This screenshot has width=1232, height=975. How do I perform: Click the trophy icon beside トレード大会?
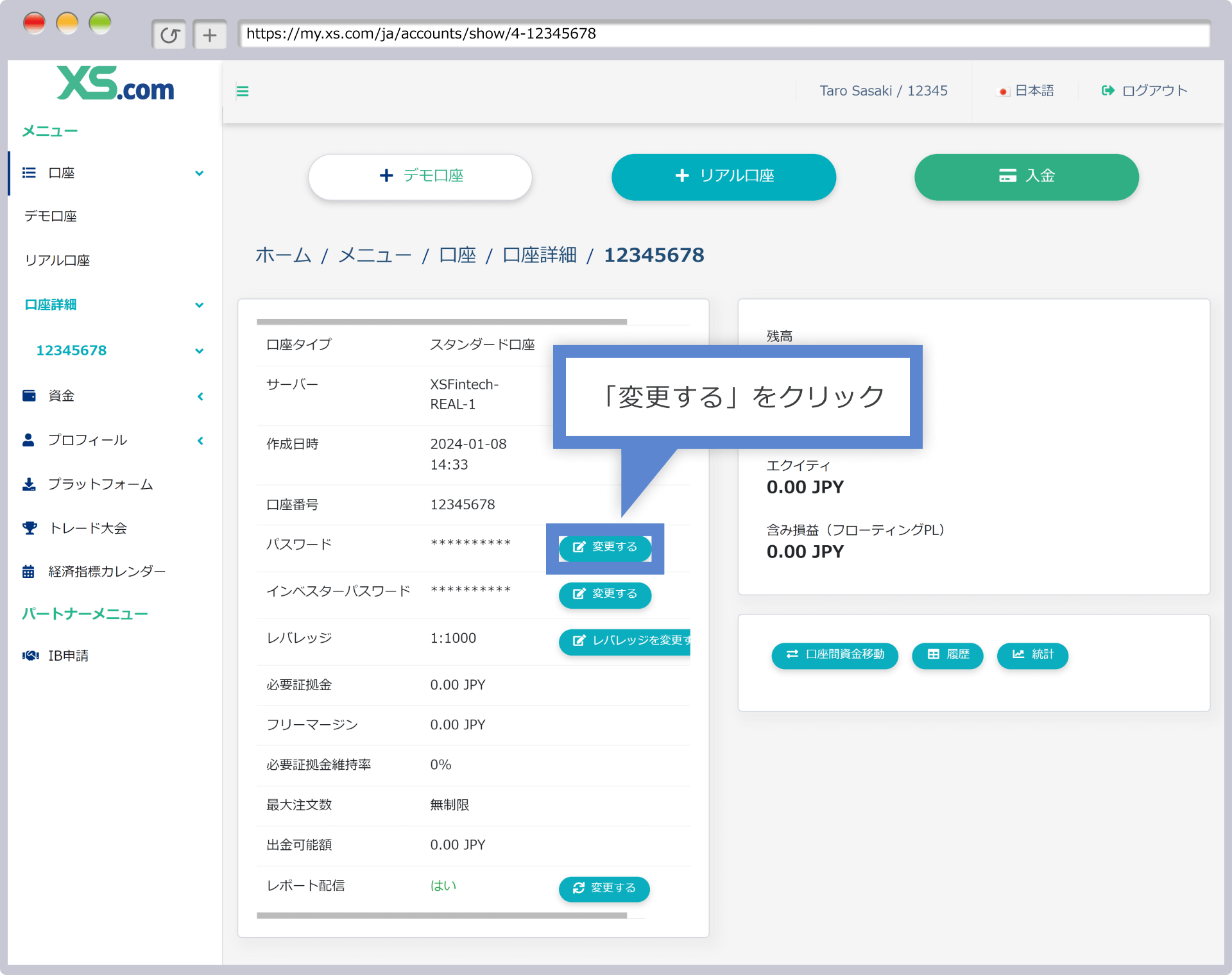[x=30, y=528]
